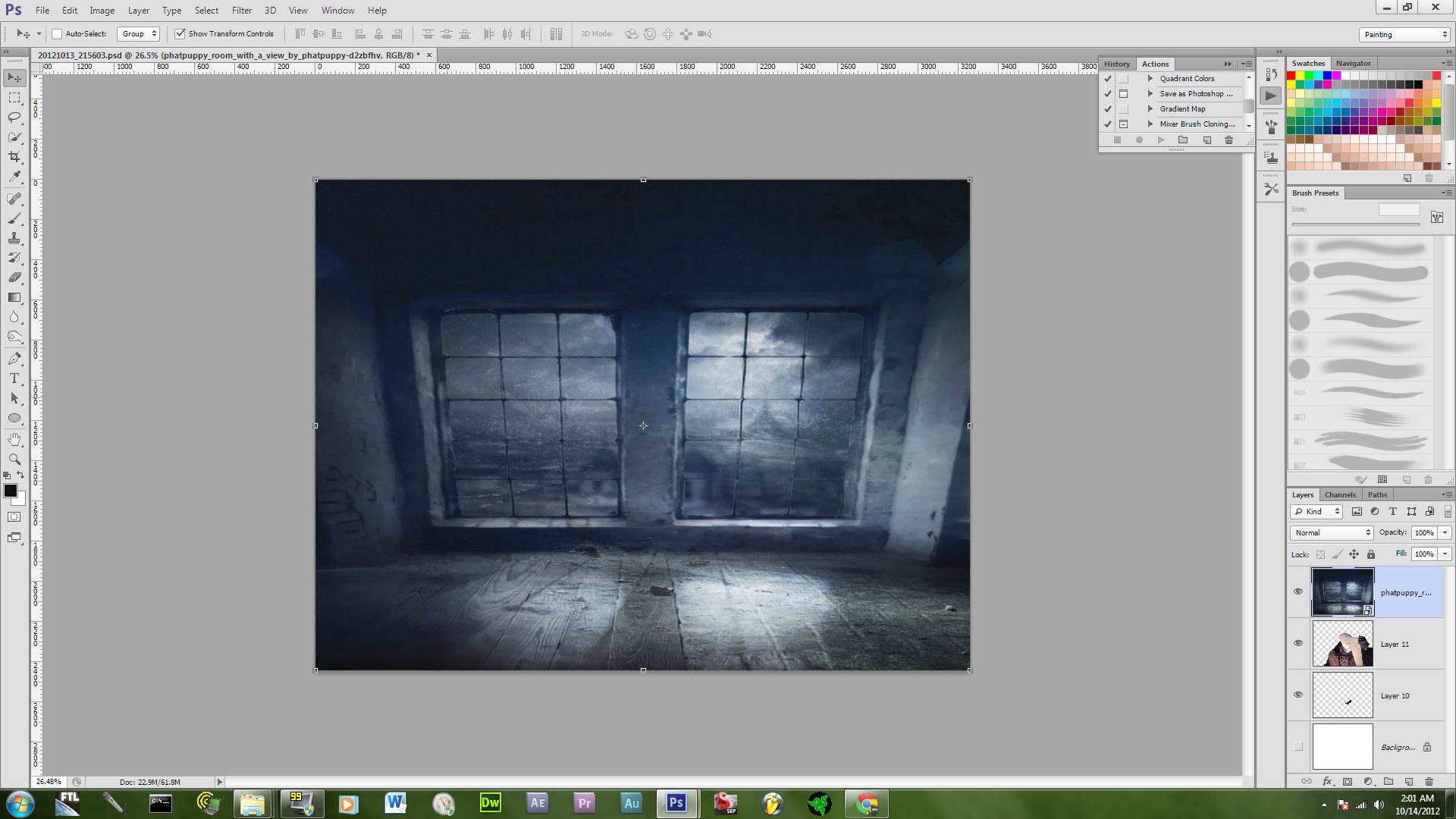Open the Auto-Select Group dropdown
This screenshot has width=1456, height=819.
pyautogui.click(x=139, y=34)
